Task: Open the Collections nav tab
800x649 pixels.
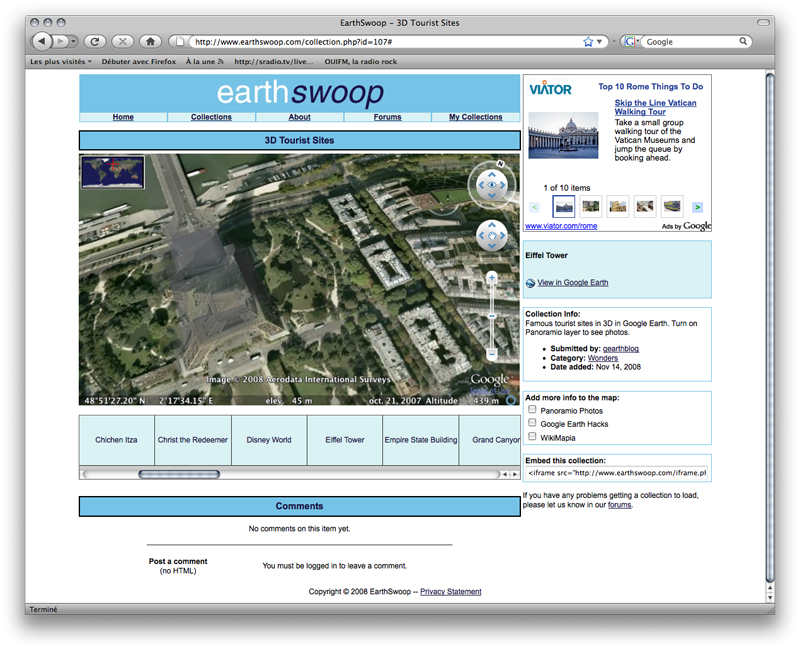Action: coord(211,117)
